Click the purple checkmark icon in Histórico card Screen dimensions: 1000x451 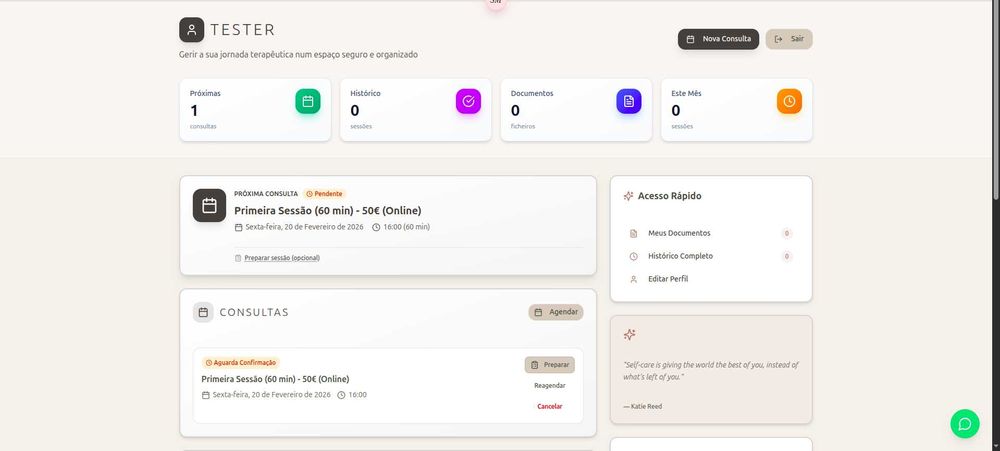click(x=468, y=101)
